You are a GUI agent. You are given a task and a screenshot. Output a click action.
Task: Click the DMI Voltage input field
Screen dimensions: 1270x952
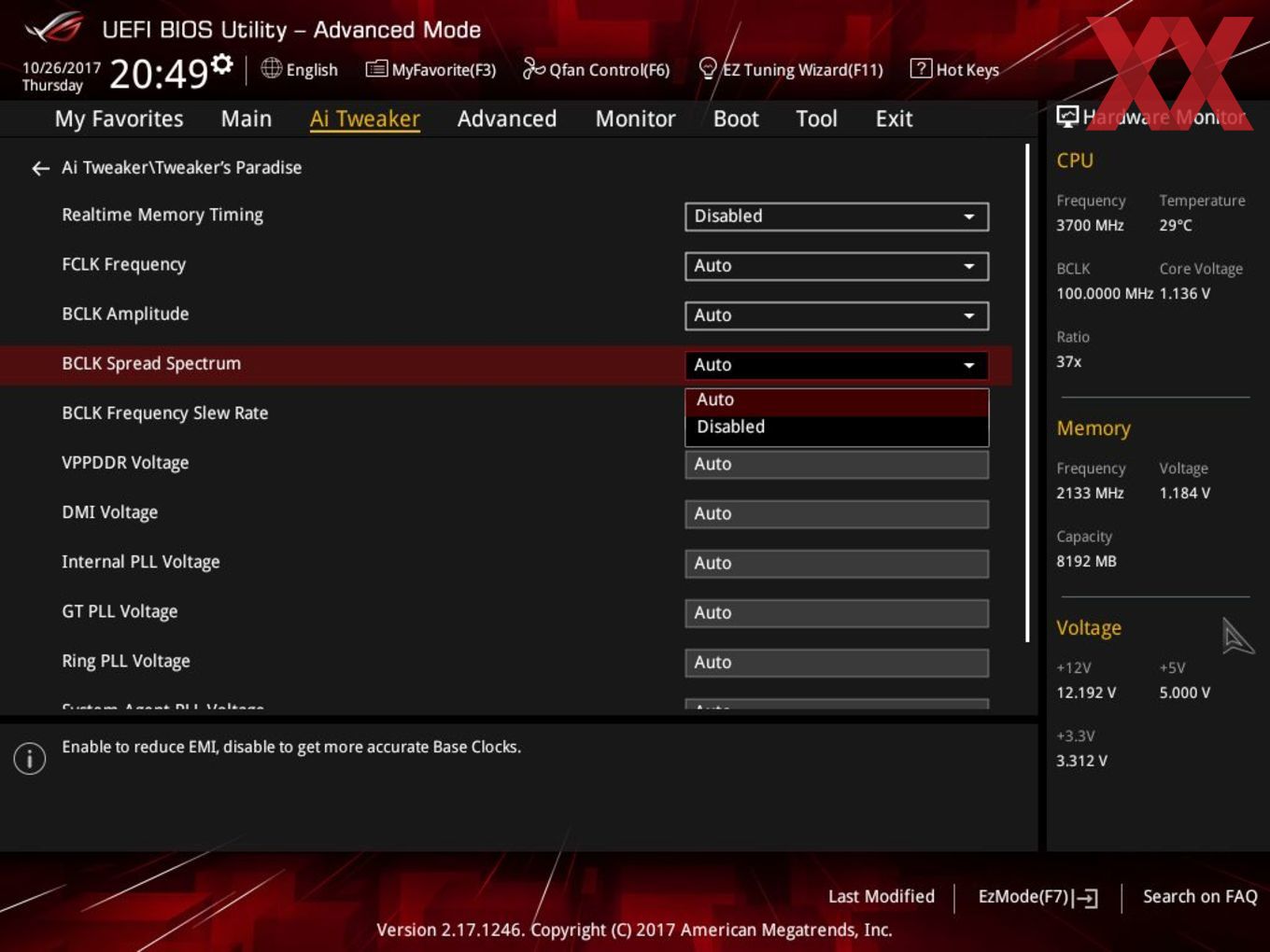coord(836,513)
